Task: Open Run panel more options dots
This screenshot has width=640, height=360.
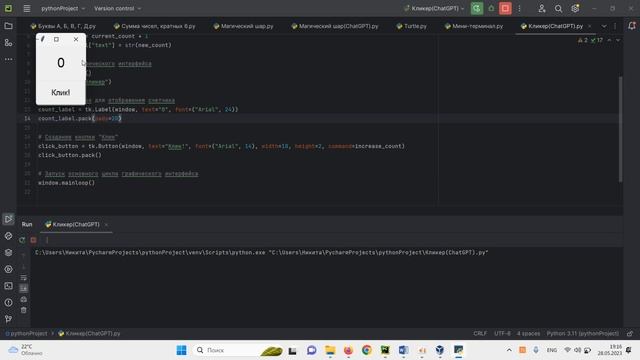Action: tap(47, 240)
